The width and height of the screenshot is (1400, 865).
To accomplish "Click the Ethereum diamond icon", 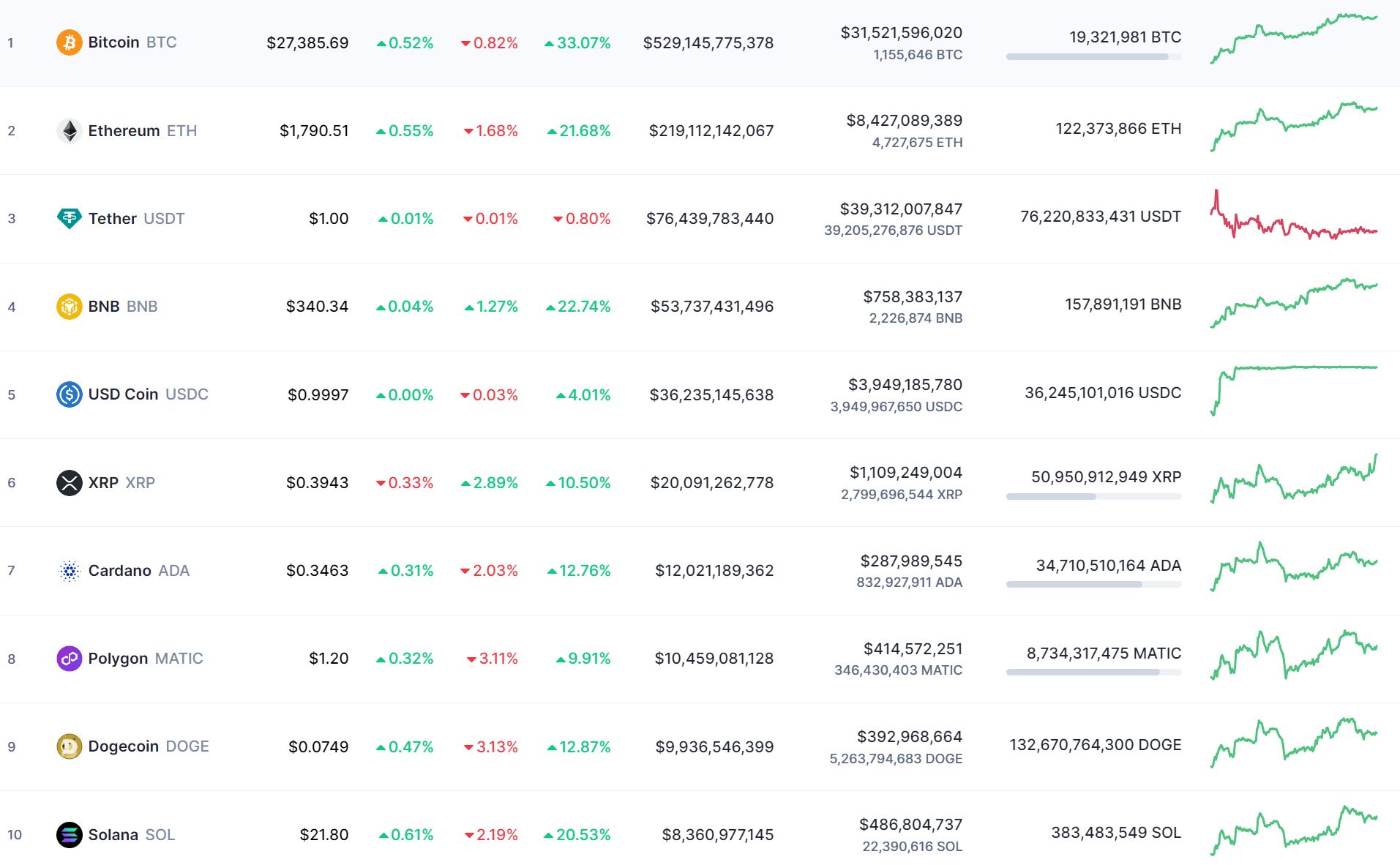I will (70, 131).
